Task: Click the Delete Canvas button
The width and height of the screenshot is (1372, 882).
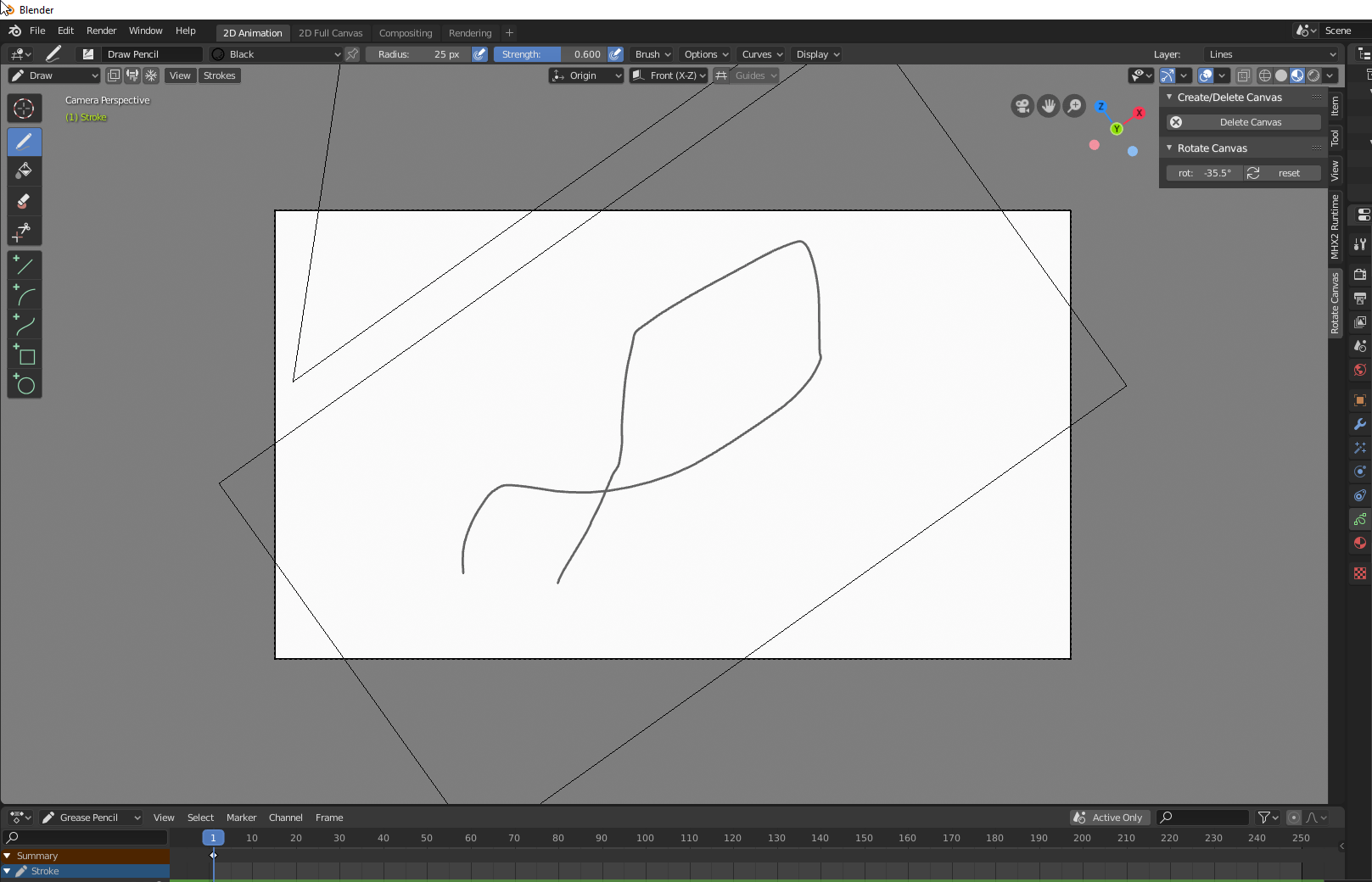Action: pyautogui.click(x=1244, y=122)
